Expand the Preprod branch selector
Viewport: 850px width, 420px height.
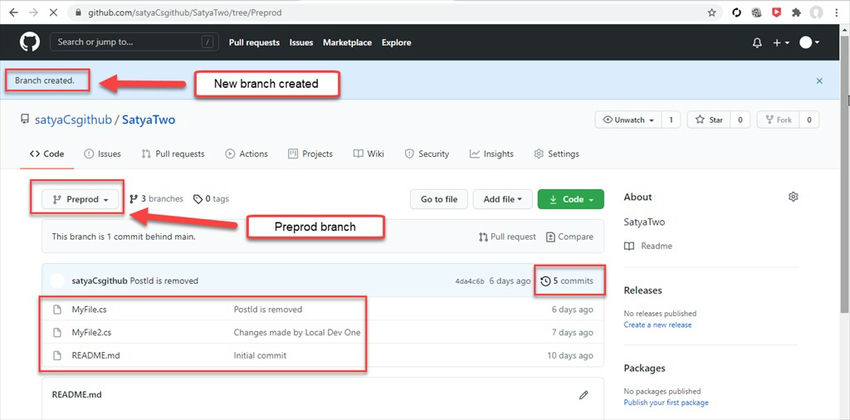click(80, 199)
